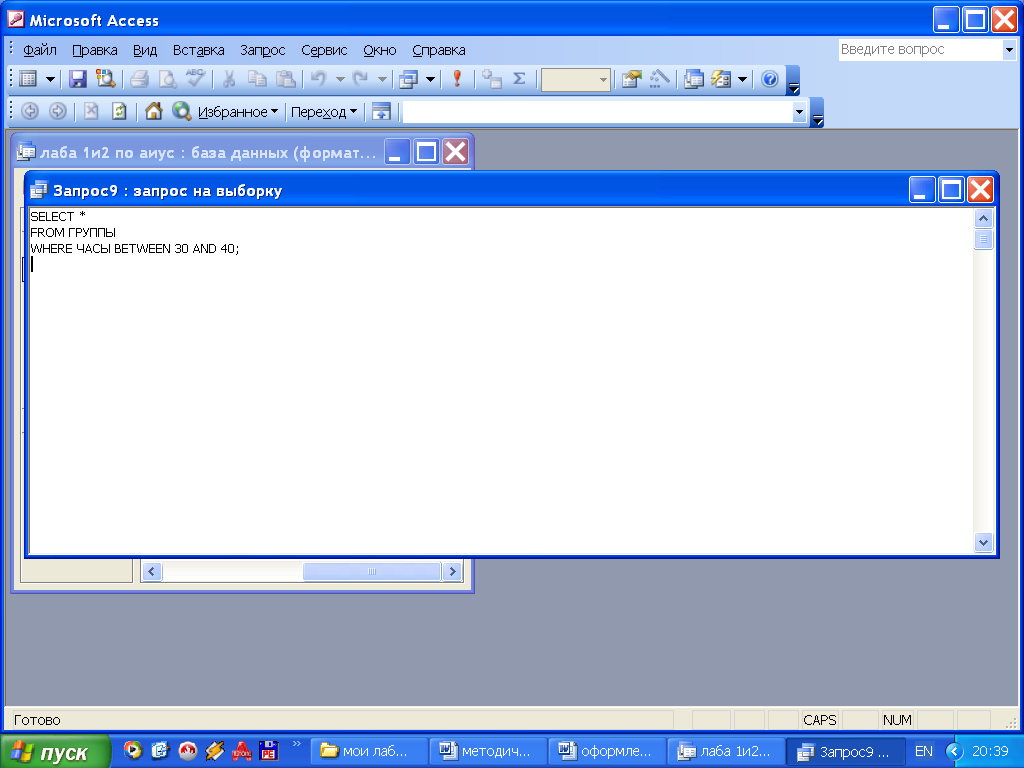Click the Redo arrow icon

[360, 80]
